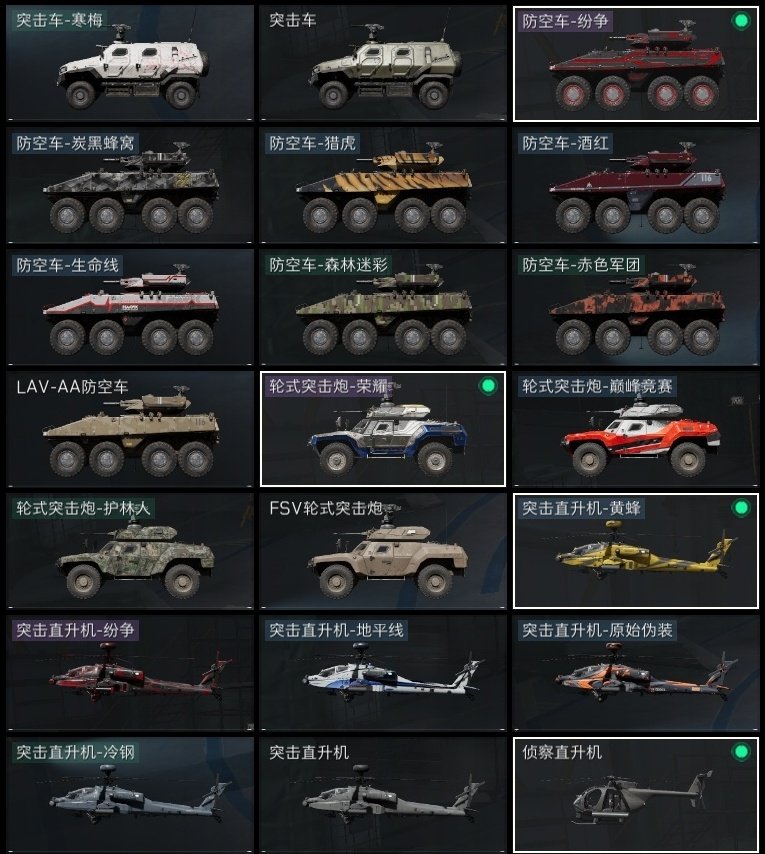765x854 pixels.
Task: Pick the tiger-striped 防空车-猎虎 skin
Action: point(383,185)
